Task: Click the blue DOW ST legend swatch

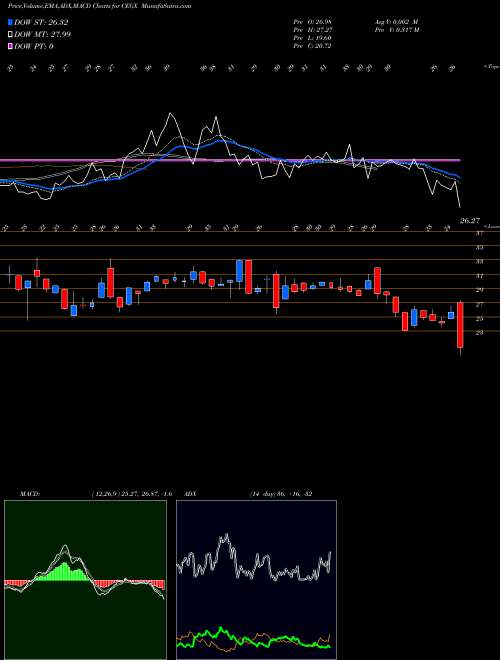Action: pyautogui.click(x=11, y=23)
